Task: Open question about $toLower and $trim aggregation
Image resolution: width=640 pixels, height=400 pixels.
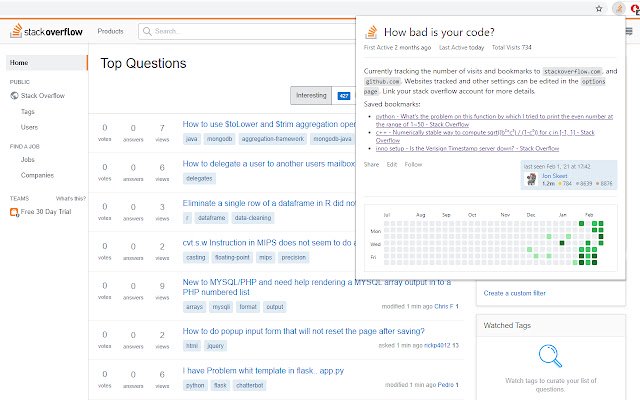Action: pyautogui.click(x=269, y=124)
